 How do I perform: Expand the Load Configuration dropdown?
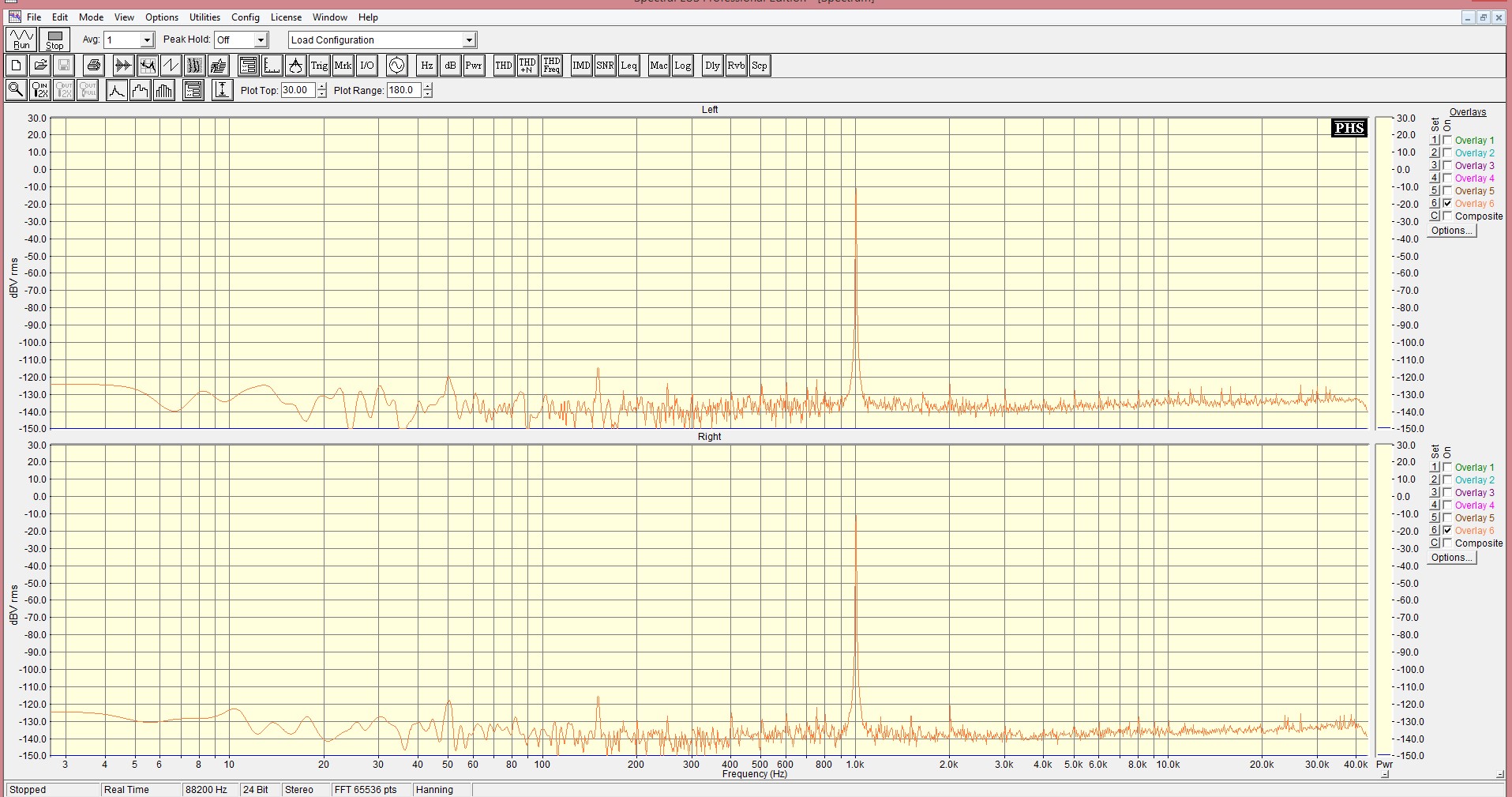click(x=469, y=40)
